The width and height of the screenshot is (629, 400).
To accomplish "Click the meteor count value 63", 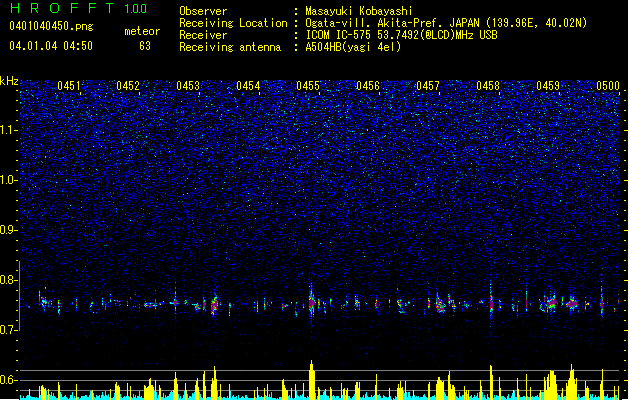I will point(145,46).
